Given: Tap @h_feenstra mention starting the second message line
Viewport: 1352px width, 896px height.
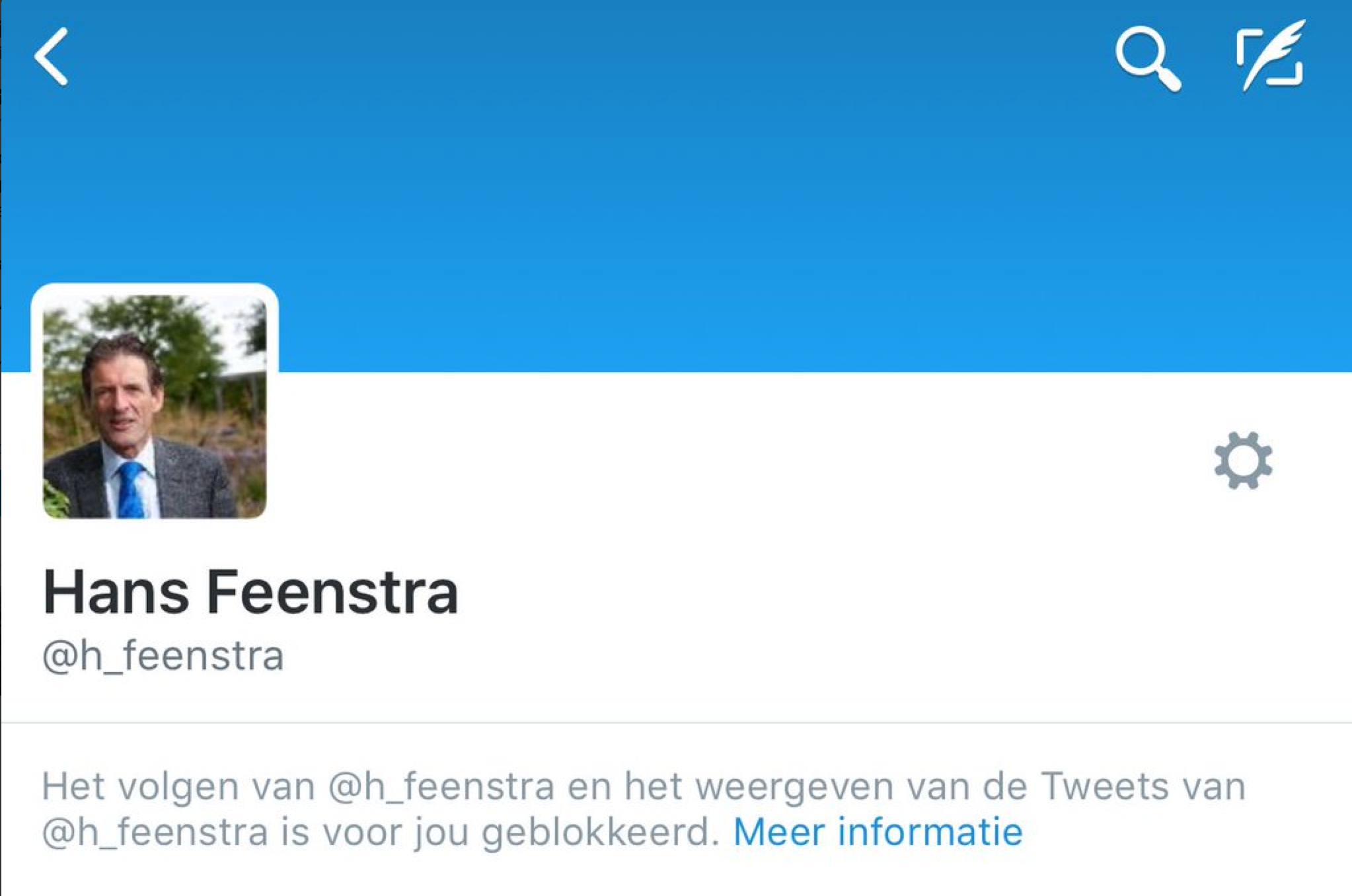Looking at the screenshot, I should (155, 832).
